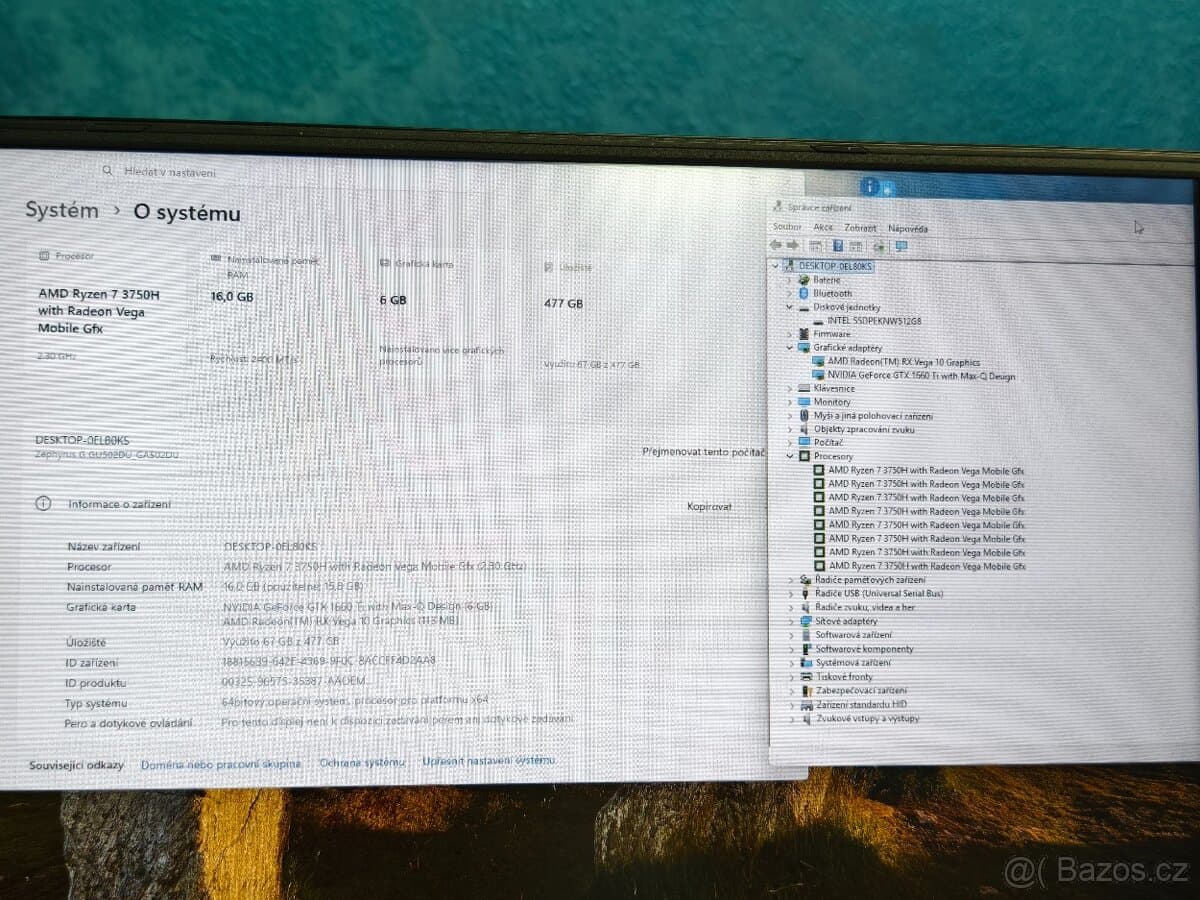Viewport: 1200px width, 900px height.
Task: Click the Správce zařízení title bar icon
Action: pos(778,206)
